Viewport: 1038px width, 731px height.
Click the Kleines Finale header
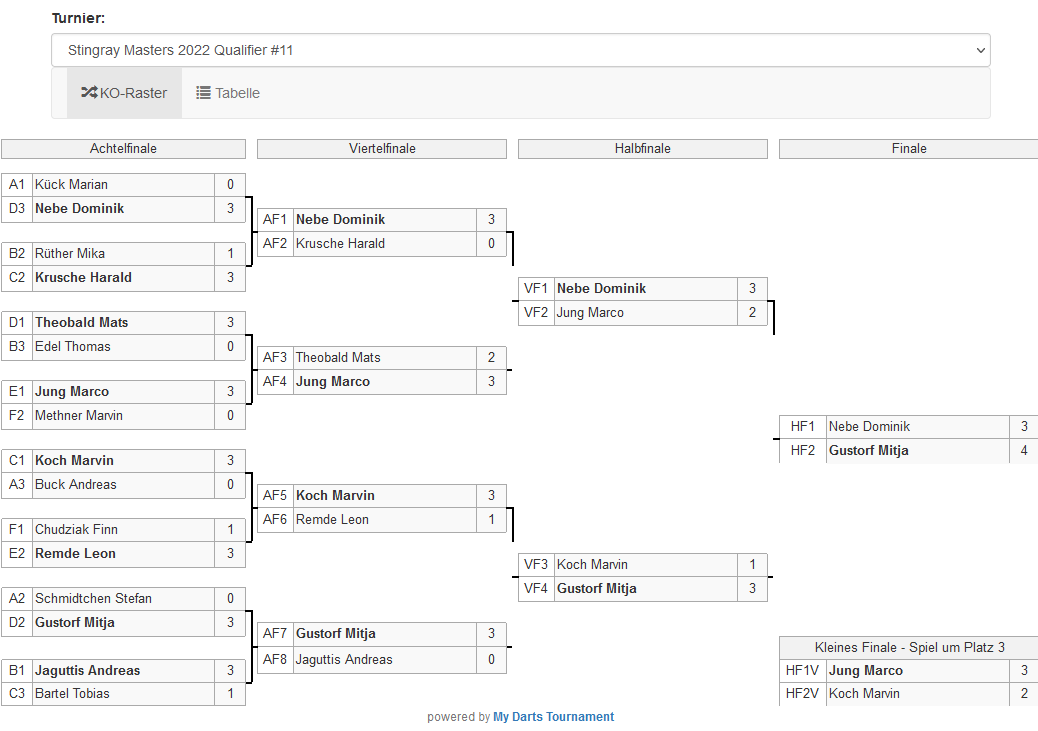[x=908, y=647]
